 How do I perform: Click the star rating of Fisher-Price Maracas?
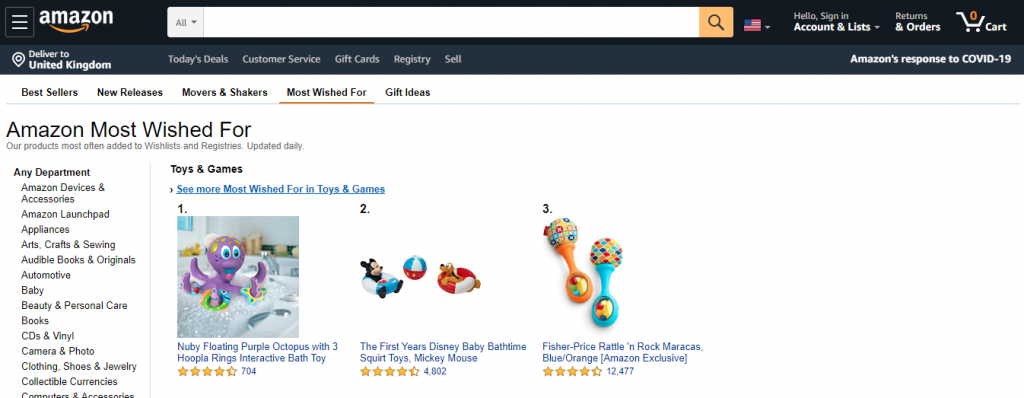[572, 371]
